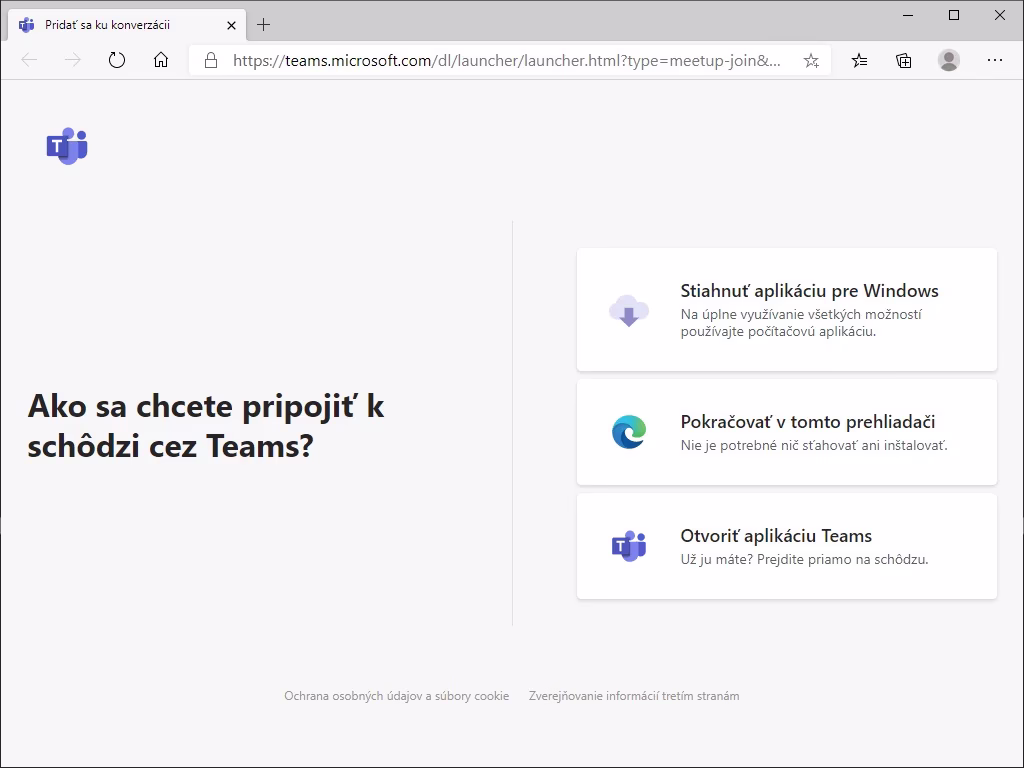Close the 'Pridať sa ku konverzácii' tab
The height and width of the screenshot is (768, 1024).
tap(231, 25)
